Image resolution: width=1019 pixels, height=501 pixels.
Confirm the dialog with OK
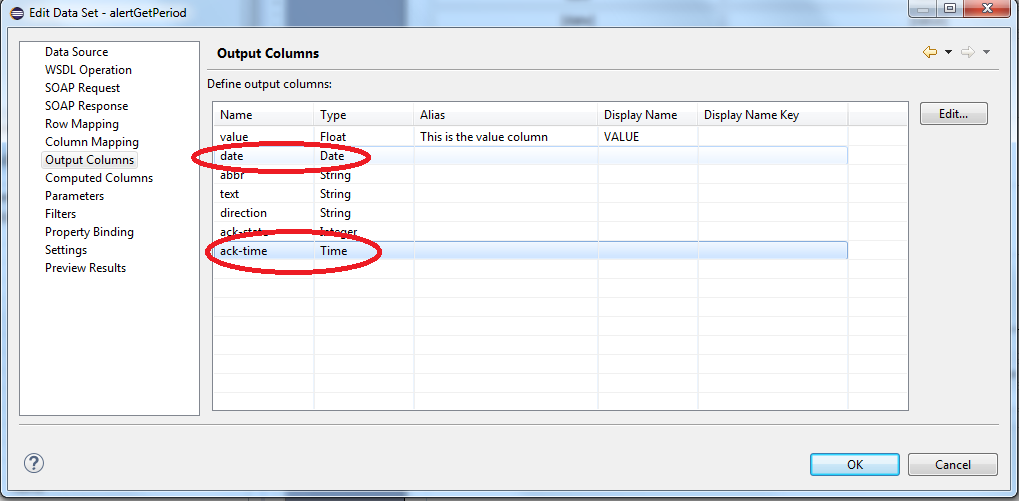click(854, 464)
